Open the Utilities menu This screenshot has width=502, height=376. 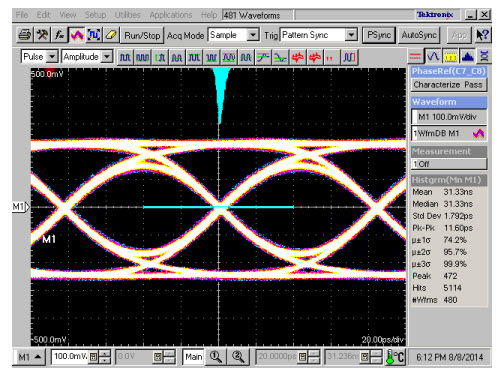127,15
